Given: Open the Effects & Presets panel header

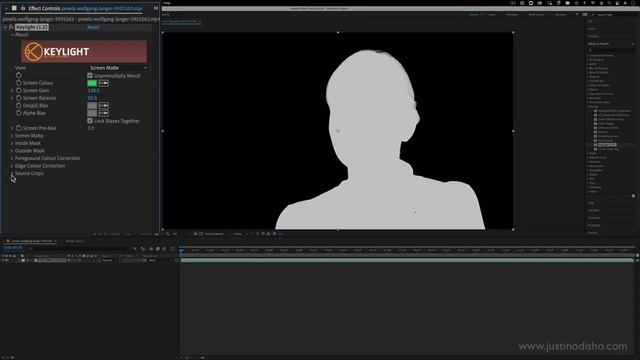Looking at the screenshot, I should coord(598,44).
